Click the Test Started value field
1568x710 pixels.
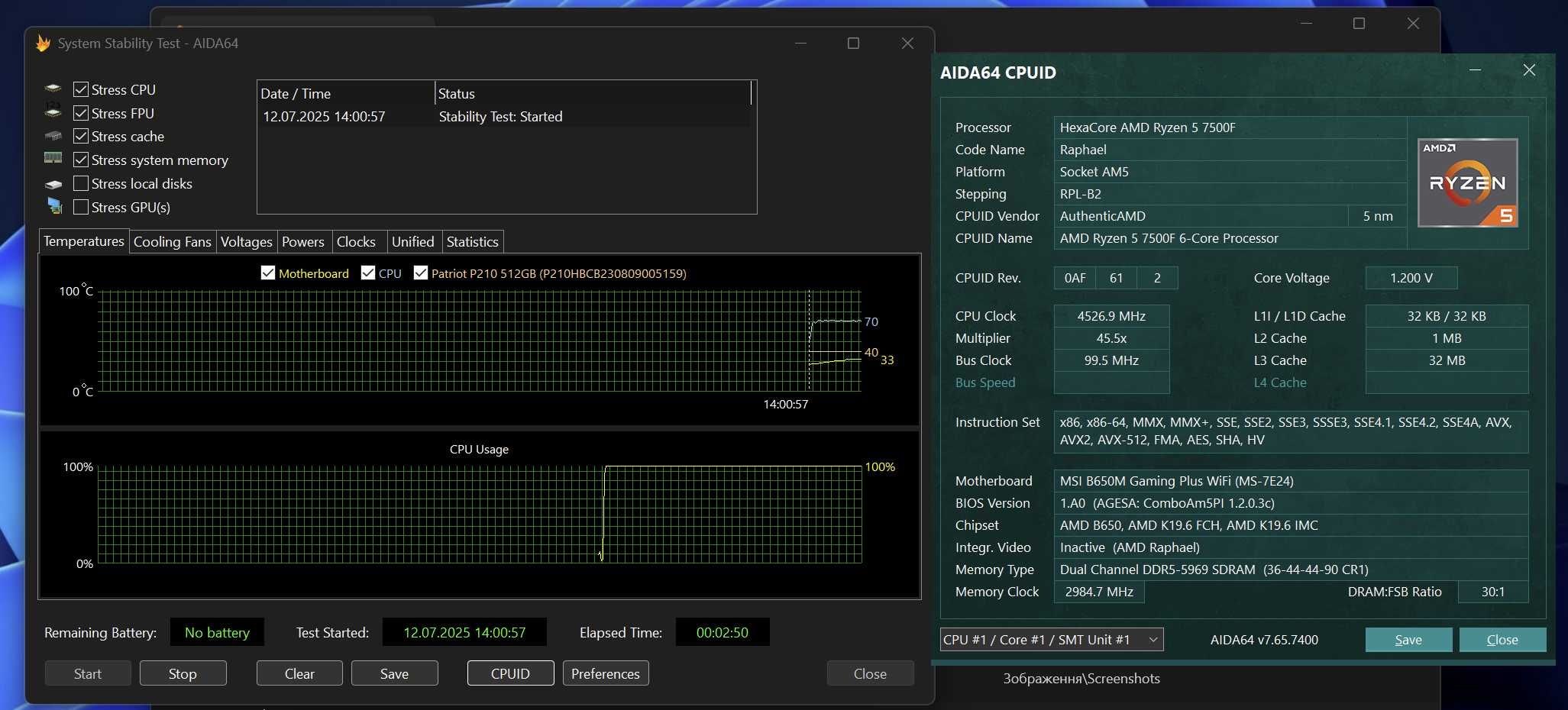click(x=464, y=632)
